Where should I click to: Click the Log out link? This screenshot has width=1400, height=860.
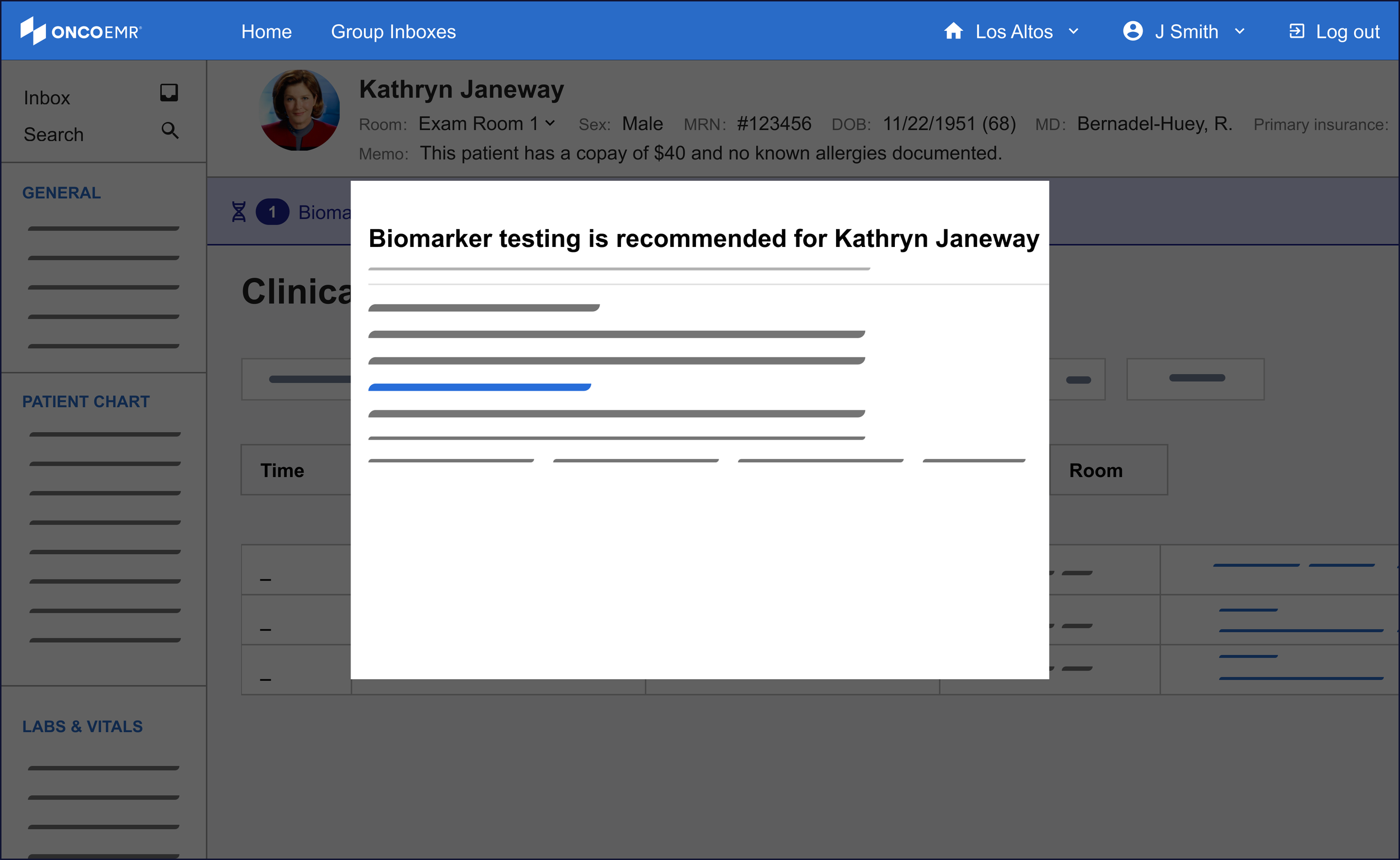click(1347, 31)
